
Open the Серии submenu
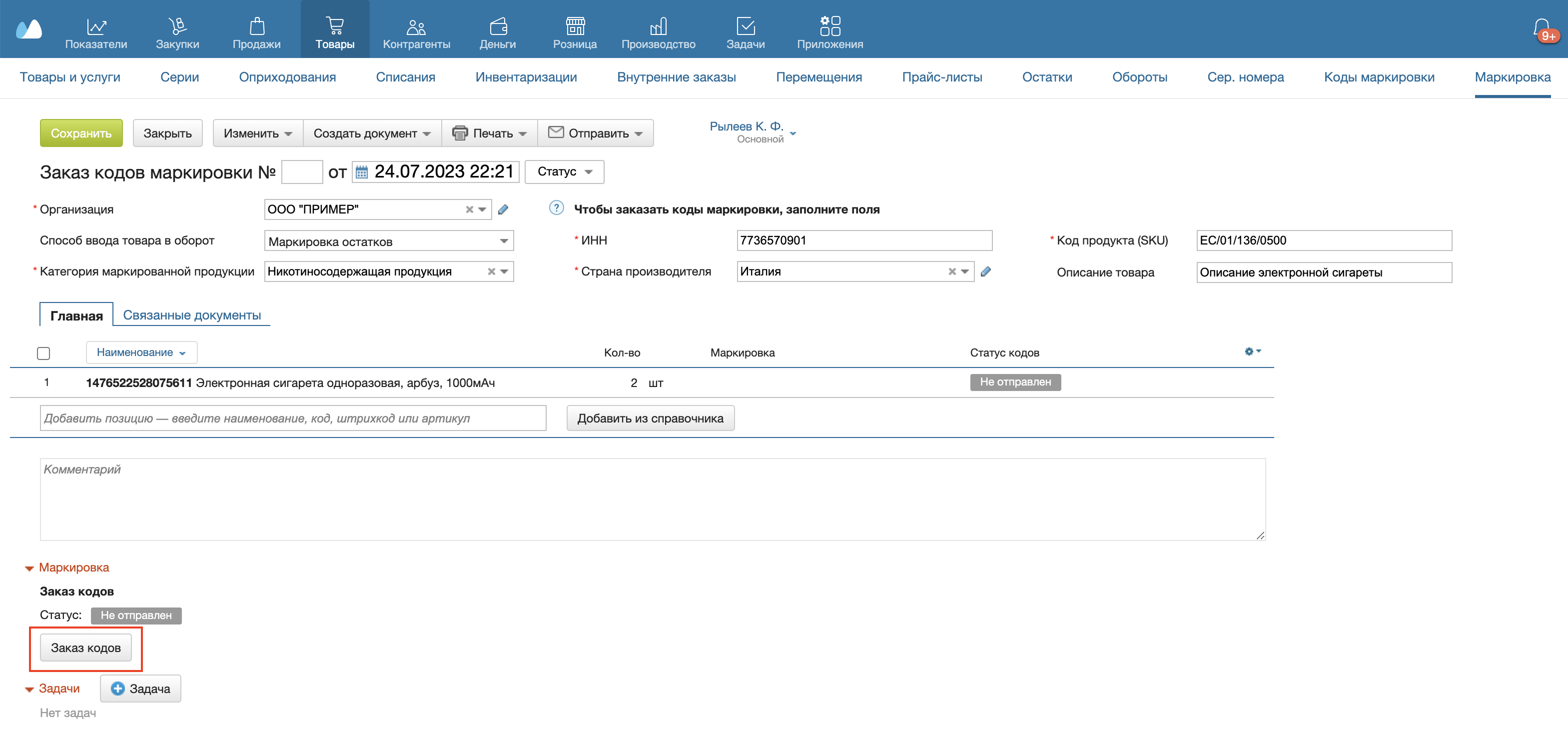click(179, 77)
